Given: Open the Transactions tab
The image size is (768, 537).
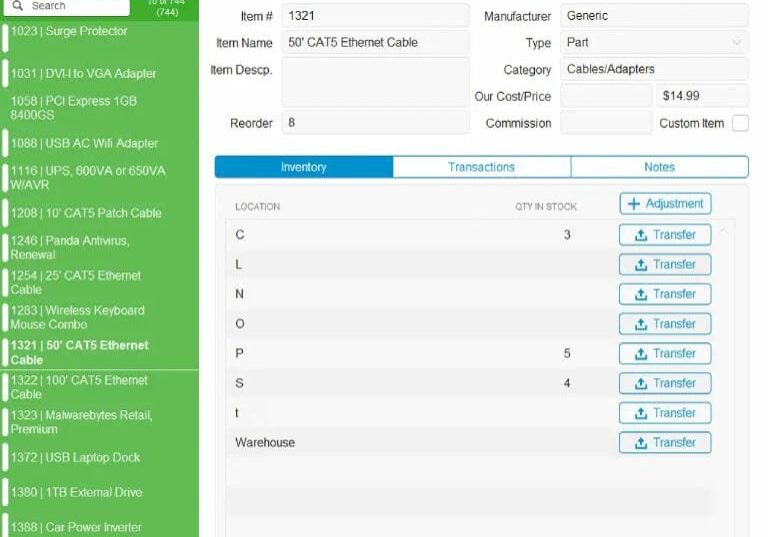Looking at the screenshot, I should (481, 167).
